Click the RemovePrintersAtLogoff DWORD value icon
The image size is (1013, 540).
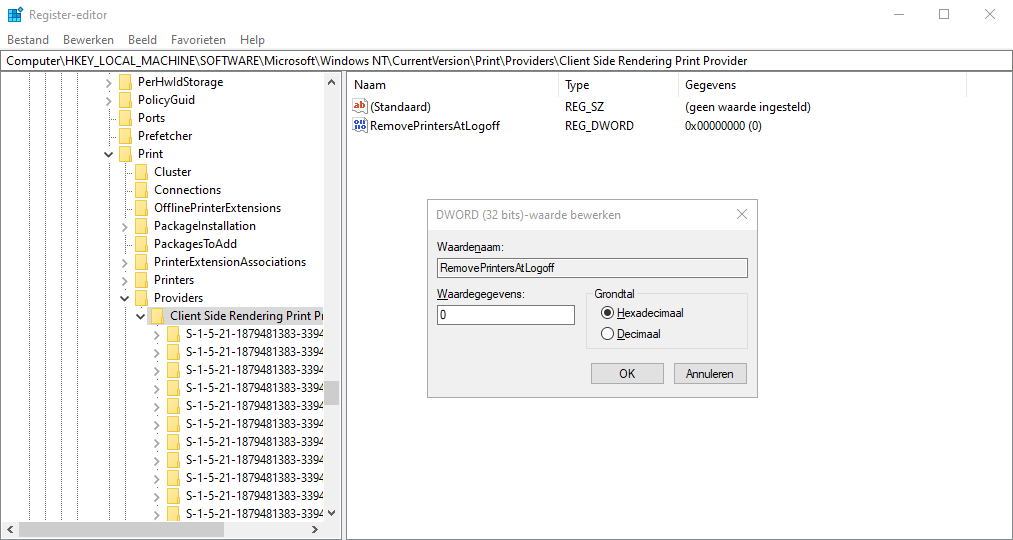coord(359,125)
